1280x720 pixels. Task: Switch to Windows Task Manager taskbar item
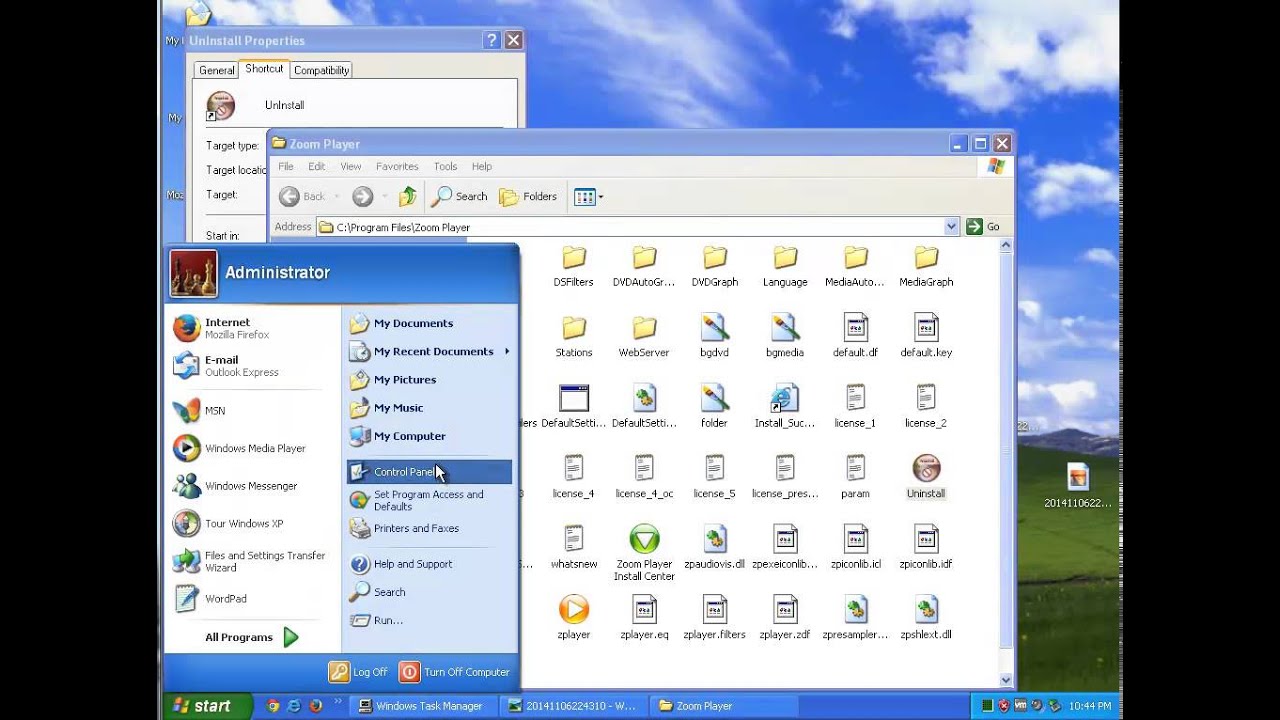click(425, 706)
